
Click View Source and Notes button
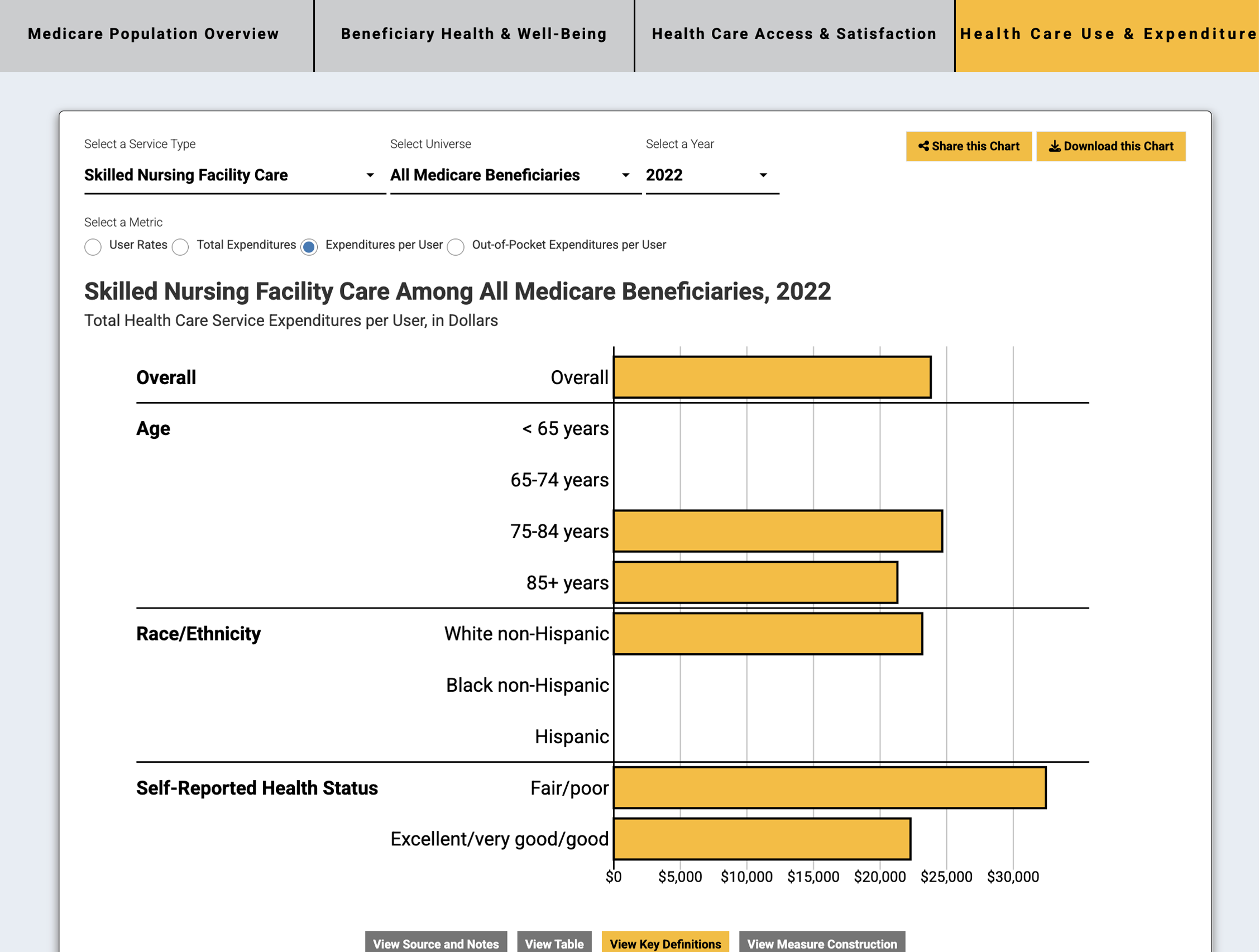pyautogui.click(x=435, y=943)
